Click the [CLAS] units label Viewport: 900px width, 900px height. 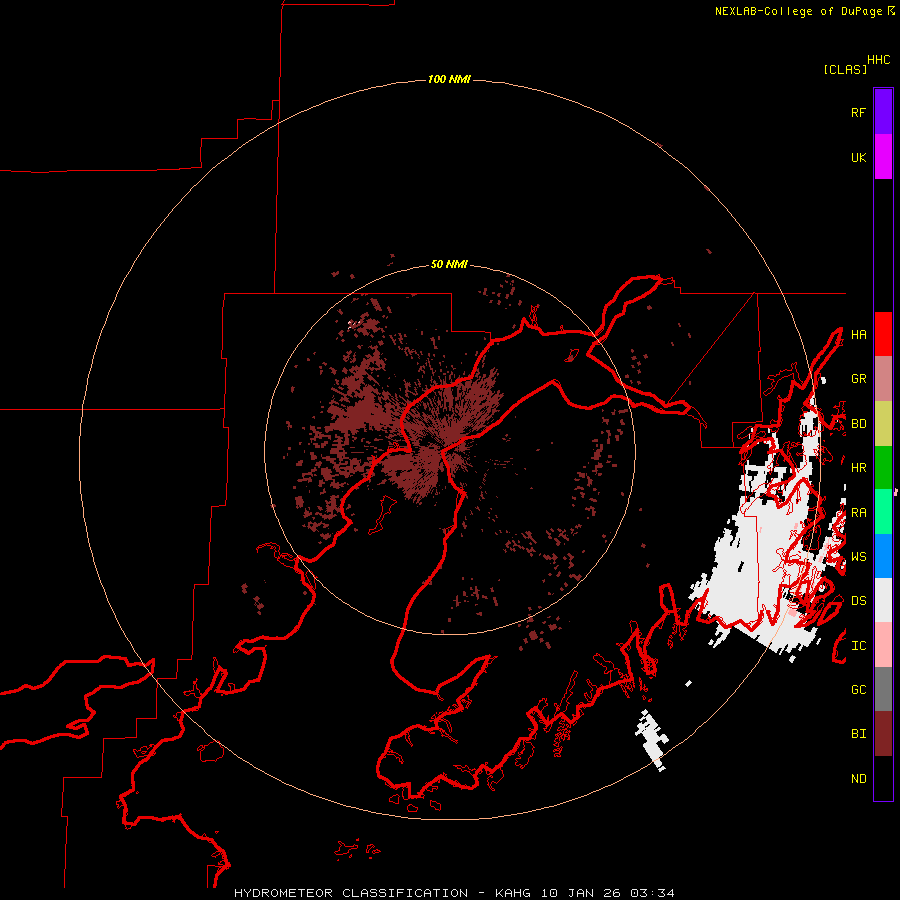(844, 69)
